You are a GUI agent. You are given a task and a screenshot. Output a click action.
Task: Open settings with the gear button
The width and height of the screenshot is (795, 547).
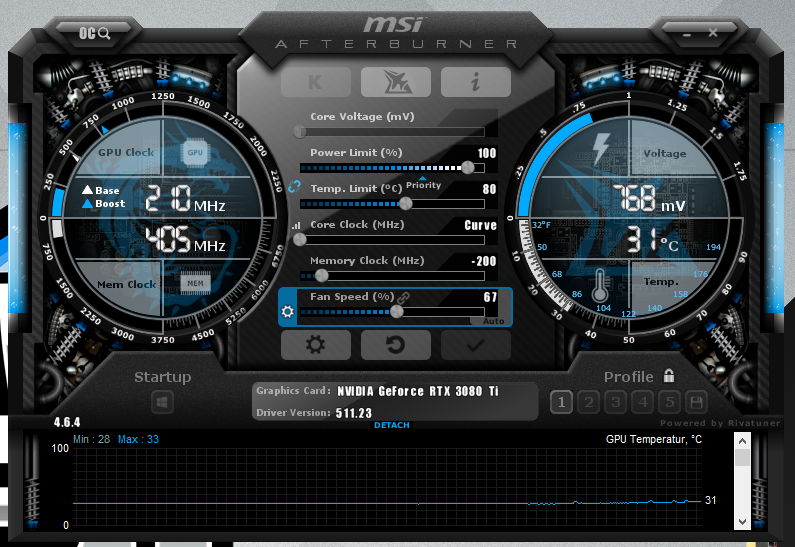pos(315,345)
